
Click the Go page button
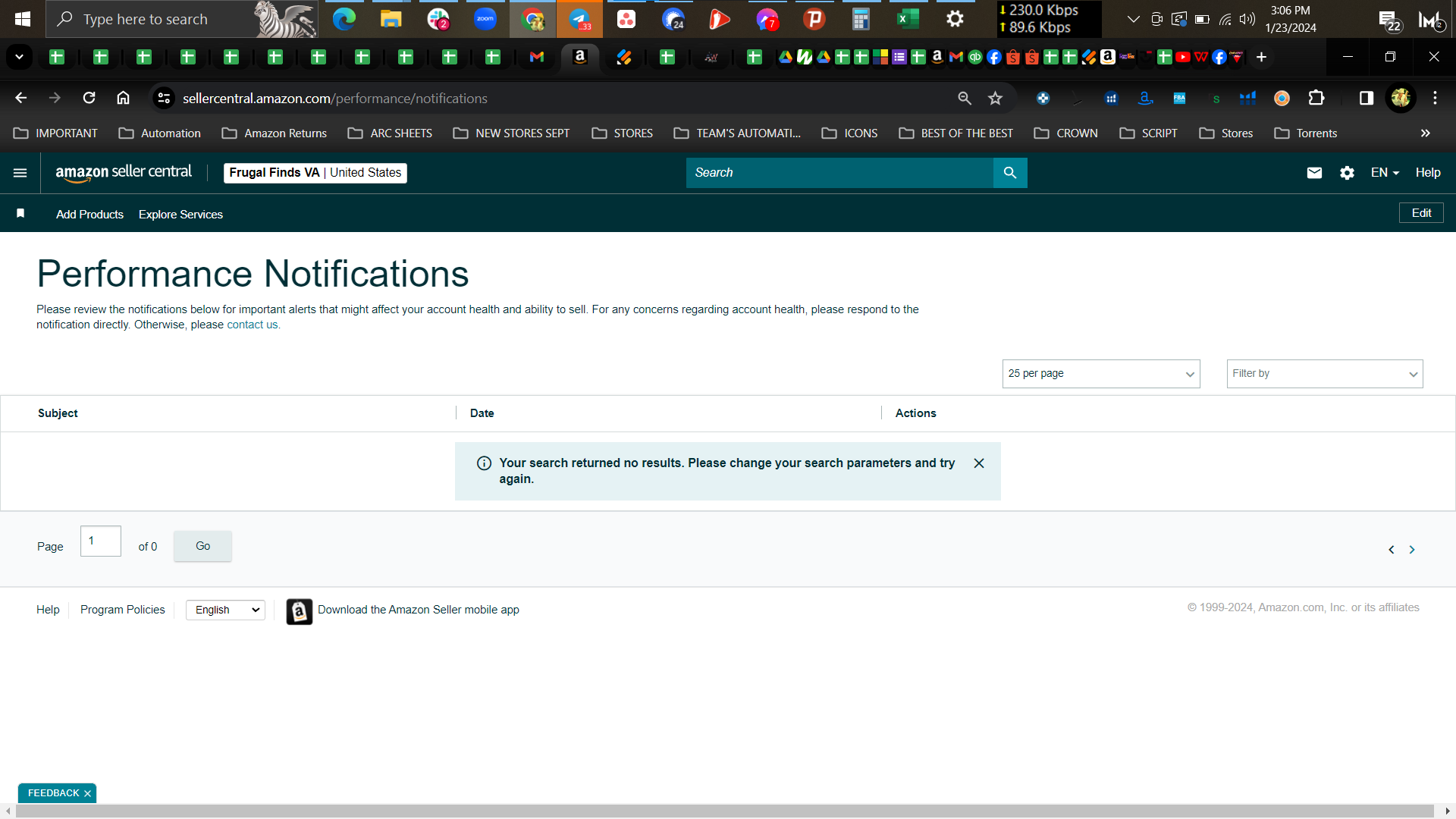(x=202, y=546)
